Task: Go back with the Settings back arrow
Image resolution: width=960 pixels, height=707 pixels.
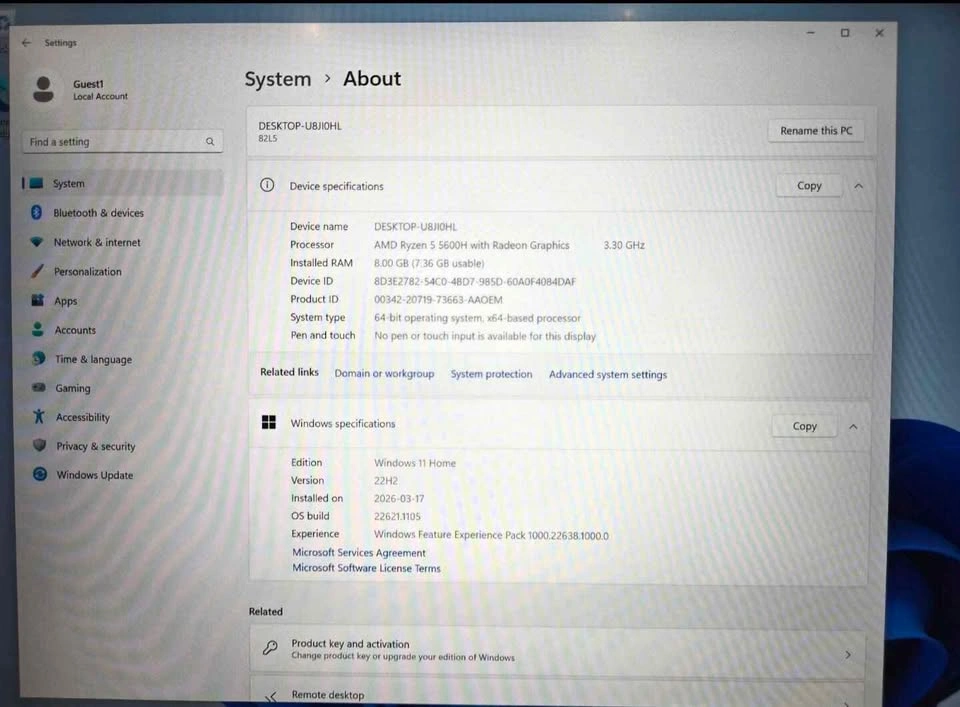Action: coord(26,42)
